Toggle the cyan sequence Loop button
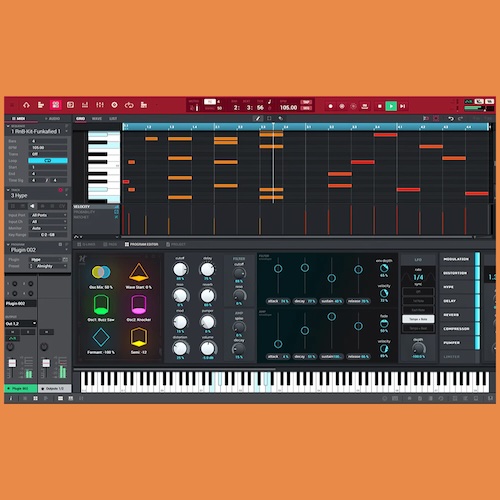 click(48, 161)
